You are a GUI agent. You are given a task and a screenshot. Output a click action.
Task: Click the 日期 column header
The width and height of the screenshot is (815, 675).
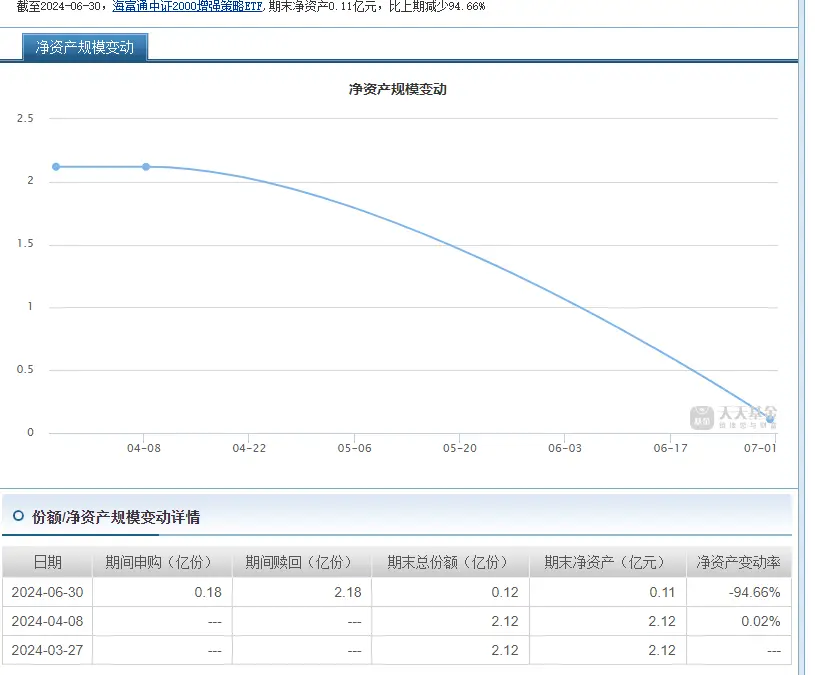click(x=46, y=561)
